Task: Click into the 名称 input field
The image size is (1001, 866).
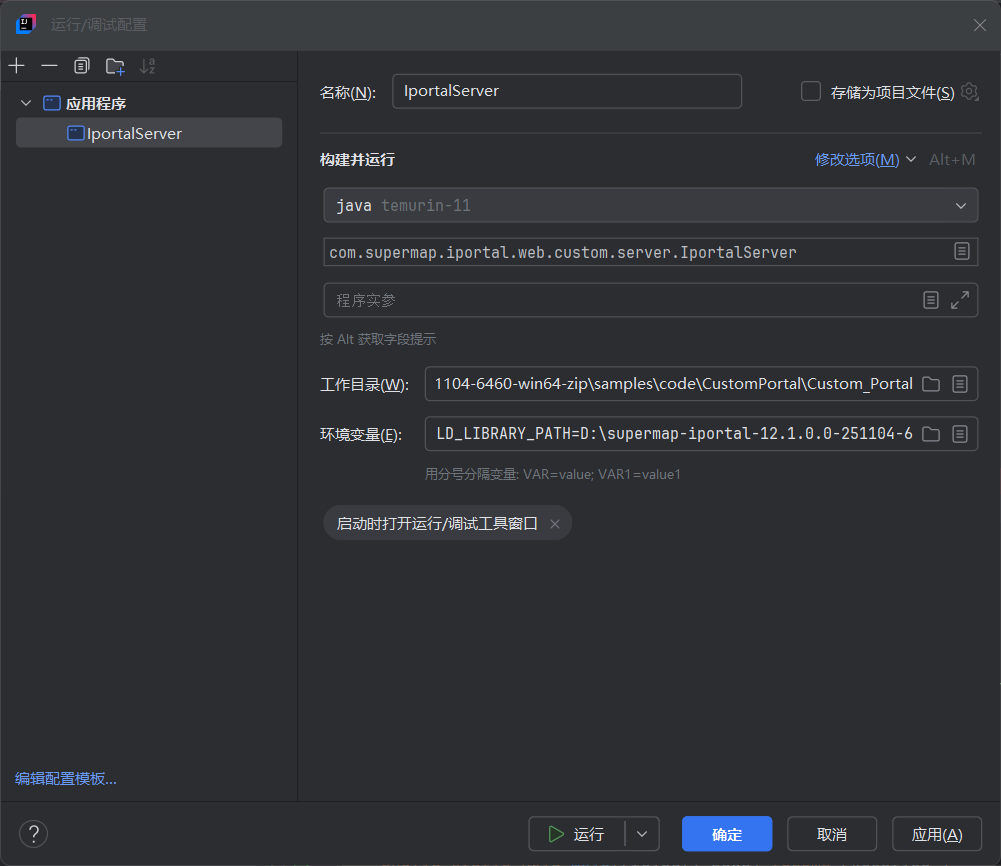Action: click(566, 91)
